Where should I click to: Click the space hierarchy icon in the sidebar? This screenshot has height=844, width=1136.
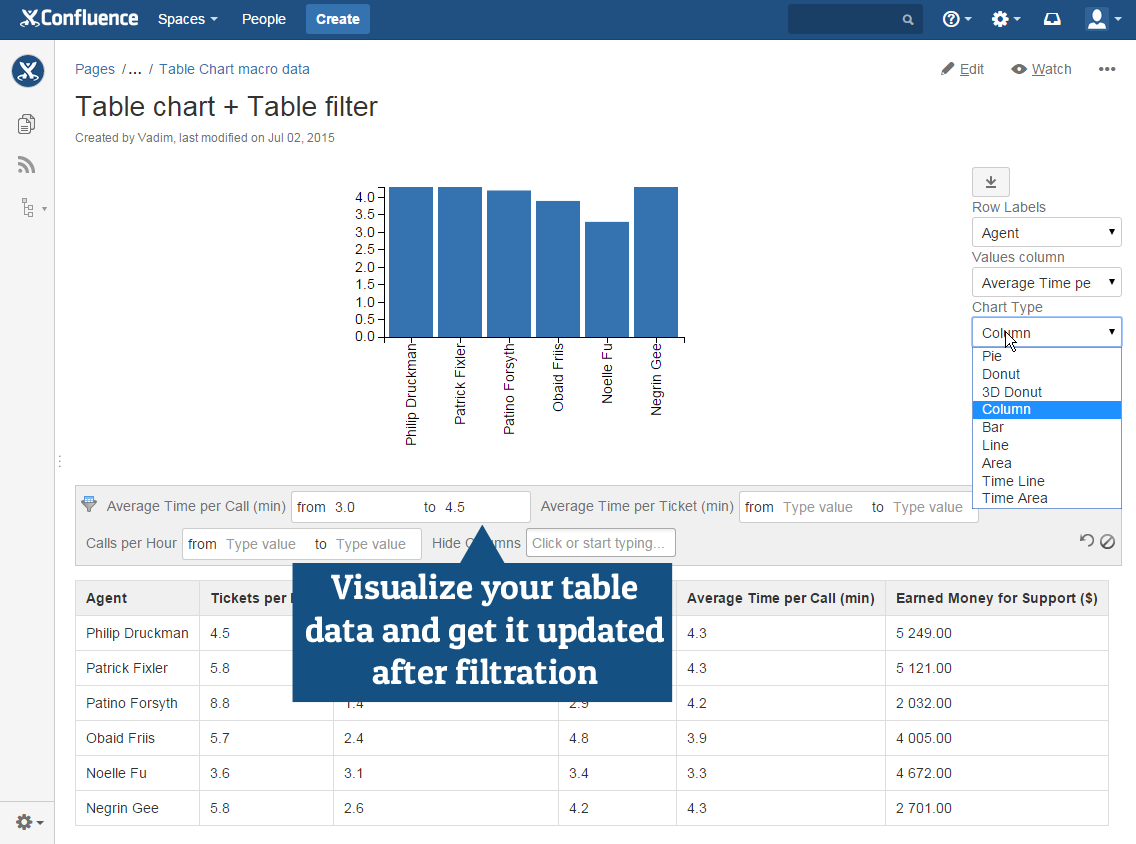[x=25, y=207]
